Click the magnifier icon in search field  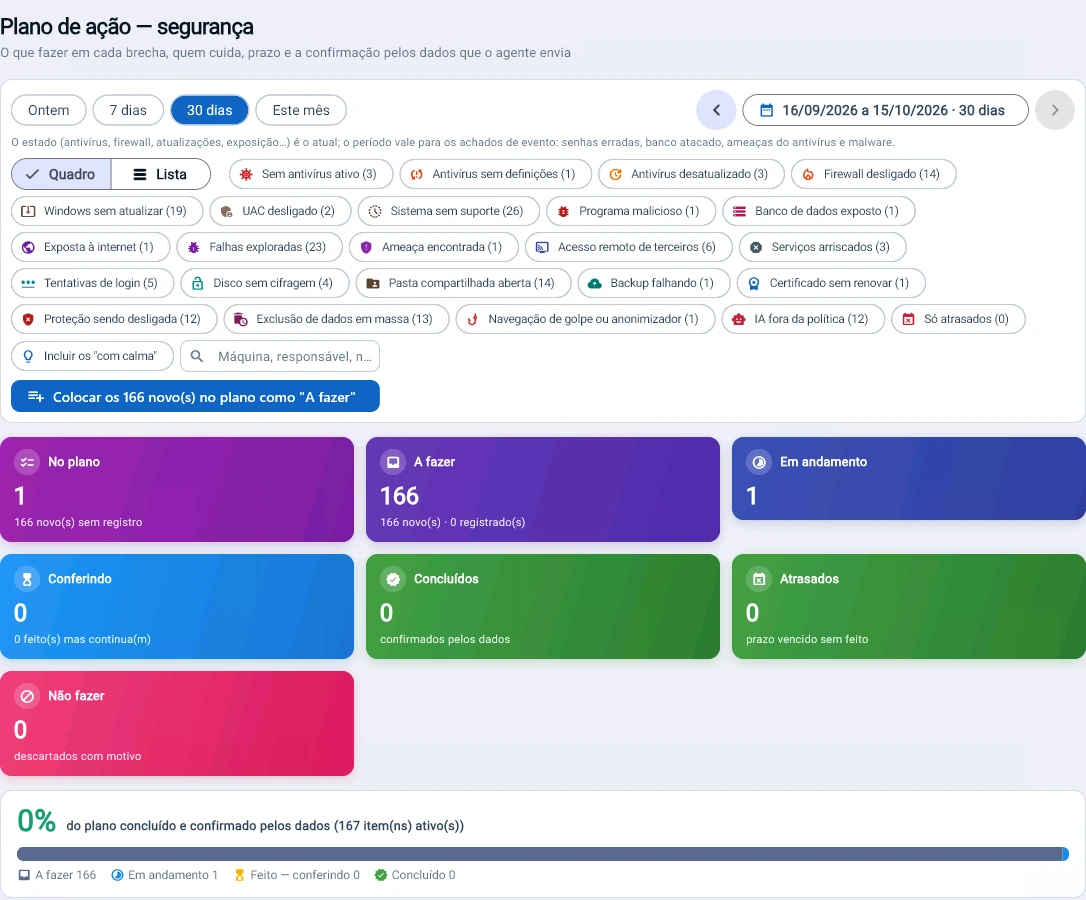click(197, 356)
